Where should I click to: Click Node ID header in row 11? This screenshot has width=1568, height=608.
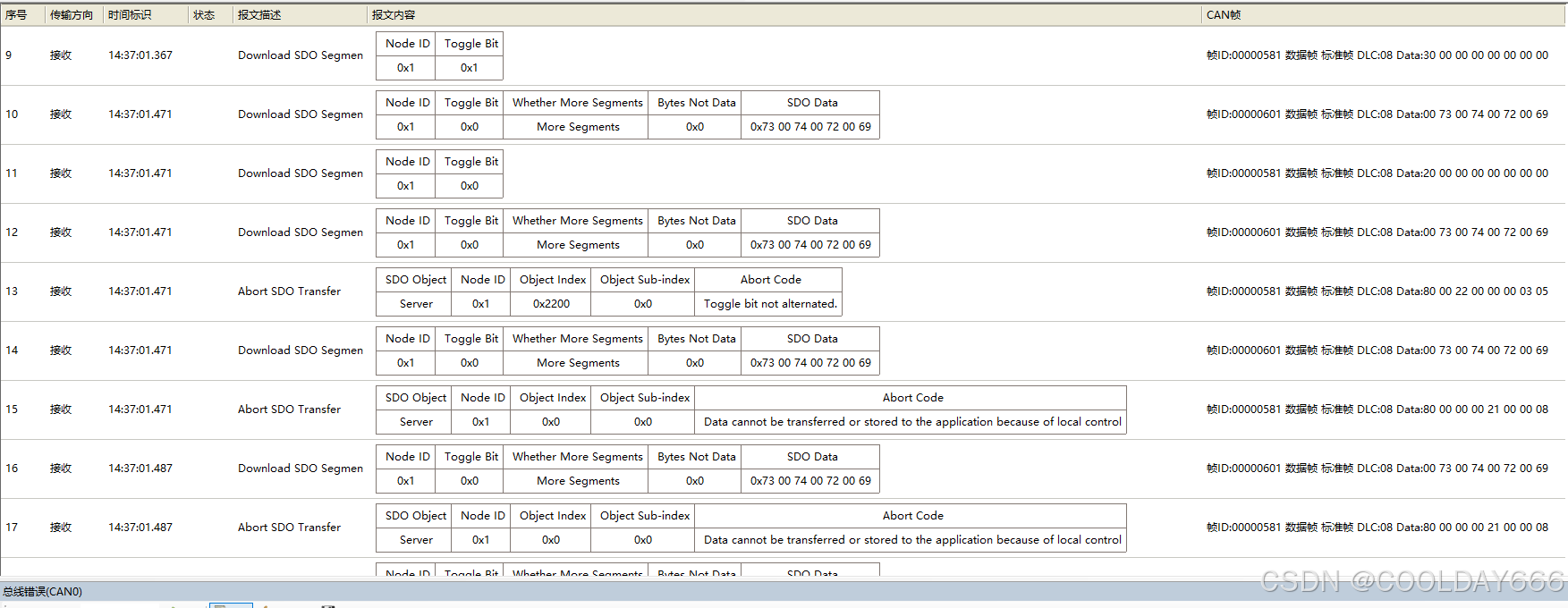point(408,162)
